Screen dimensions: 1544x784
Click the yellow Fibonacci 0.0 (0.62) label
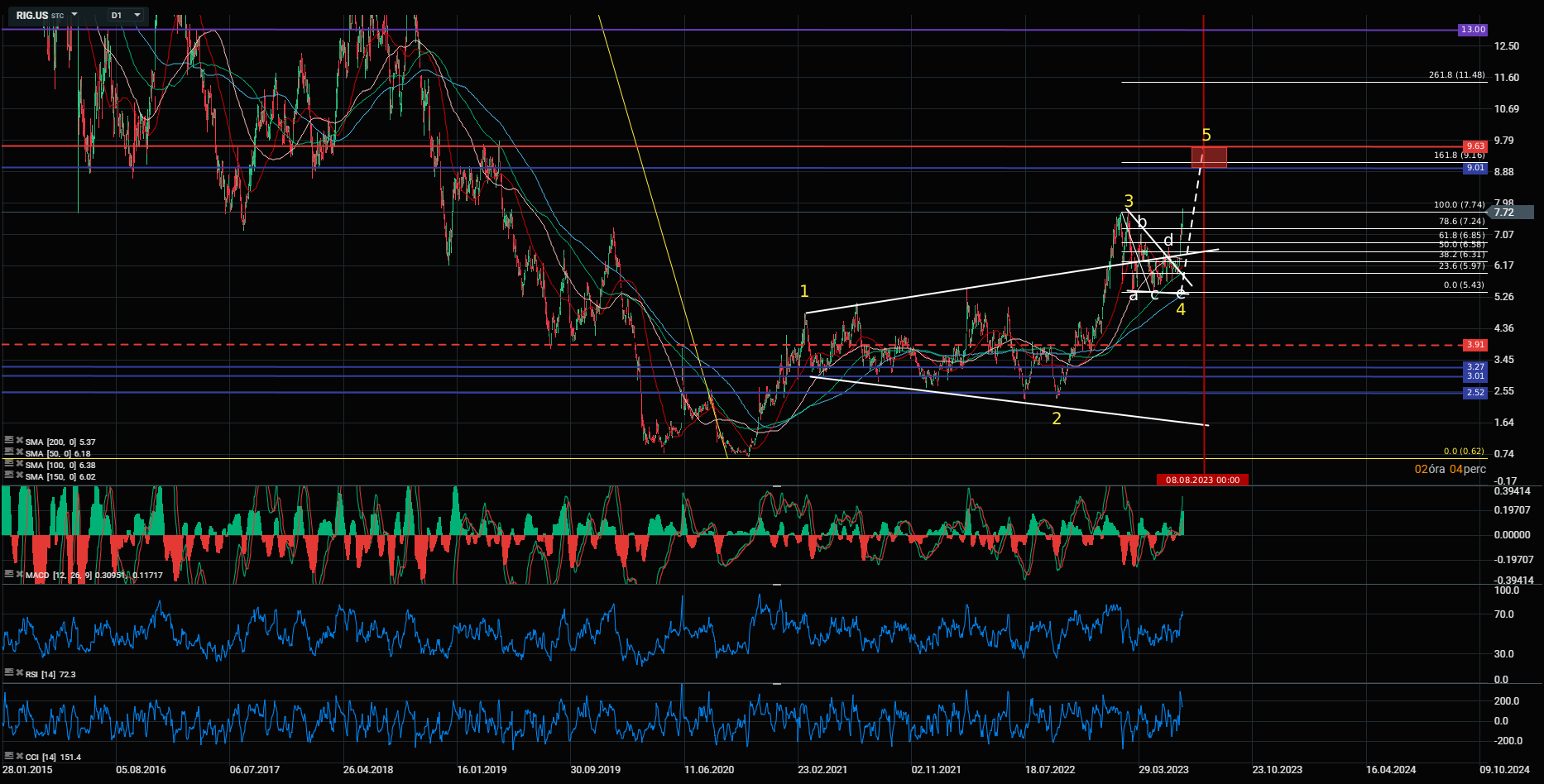click(1465, 452)
